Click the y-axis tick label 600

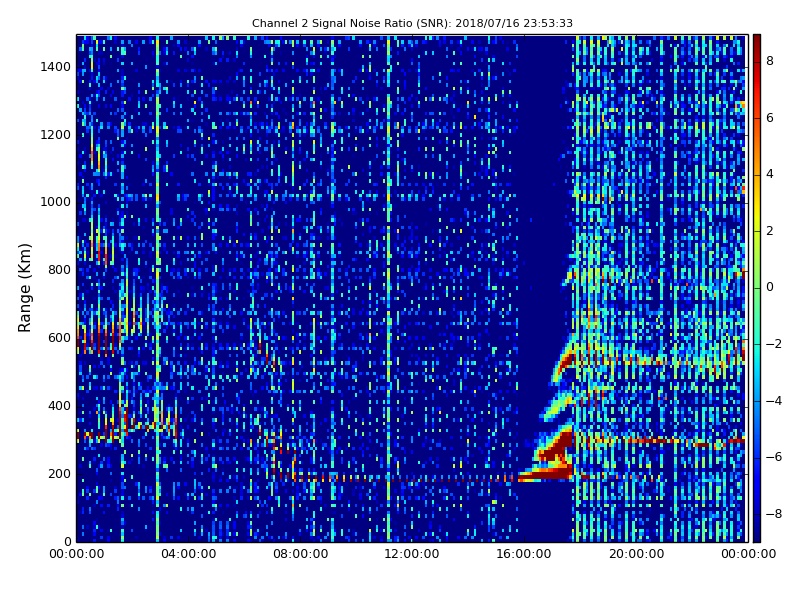tap(59, 338)
